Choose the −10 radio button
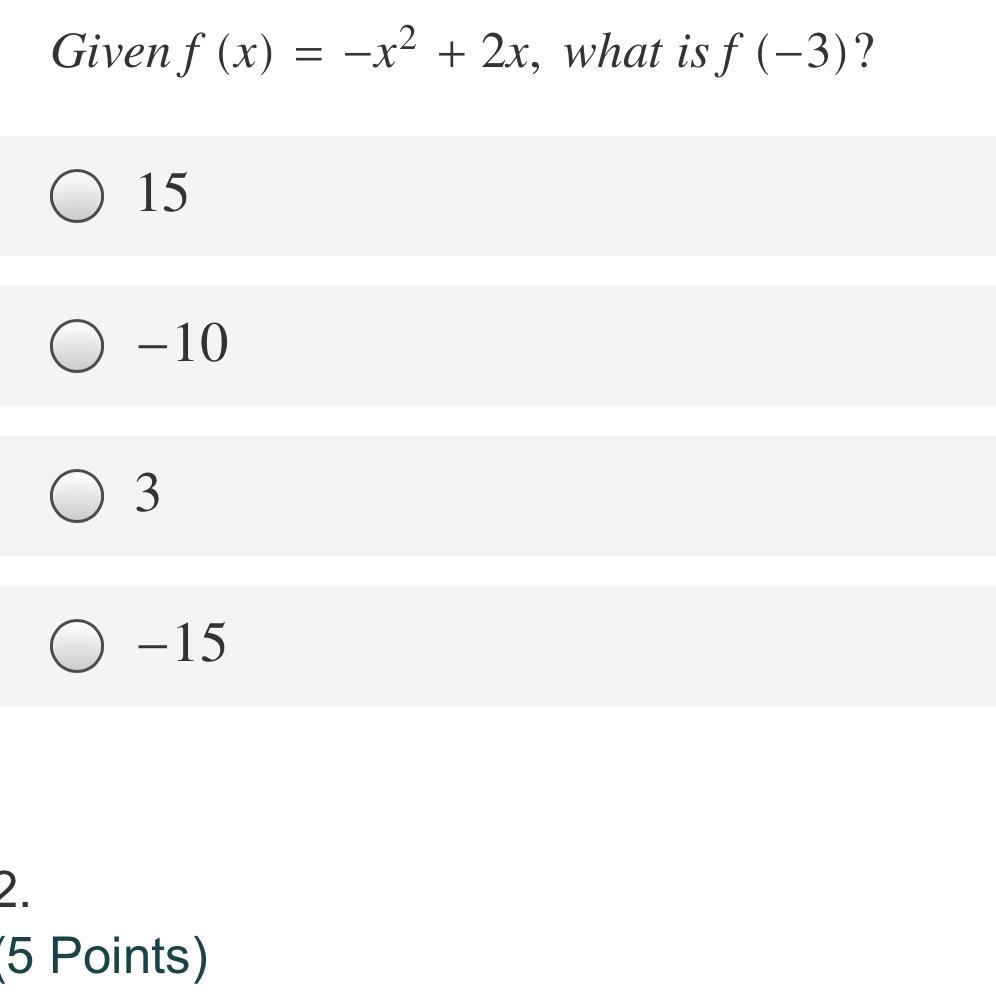Viewport: 996px width, 997px height. [77, 346]
